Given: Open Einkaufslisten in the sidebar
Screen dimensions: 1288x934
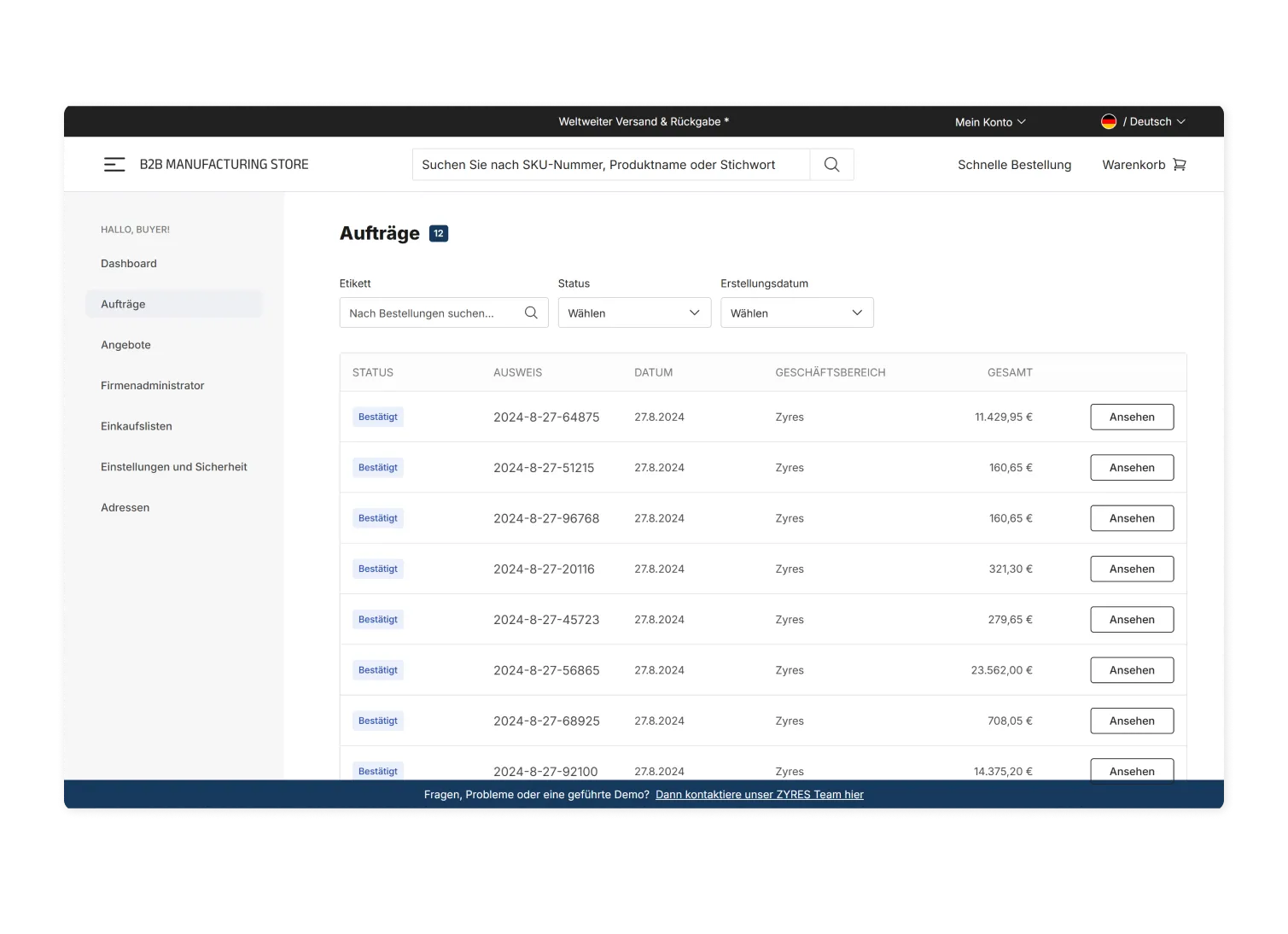Looking at the screenshot, I should 137,426.
